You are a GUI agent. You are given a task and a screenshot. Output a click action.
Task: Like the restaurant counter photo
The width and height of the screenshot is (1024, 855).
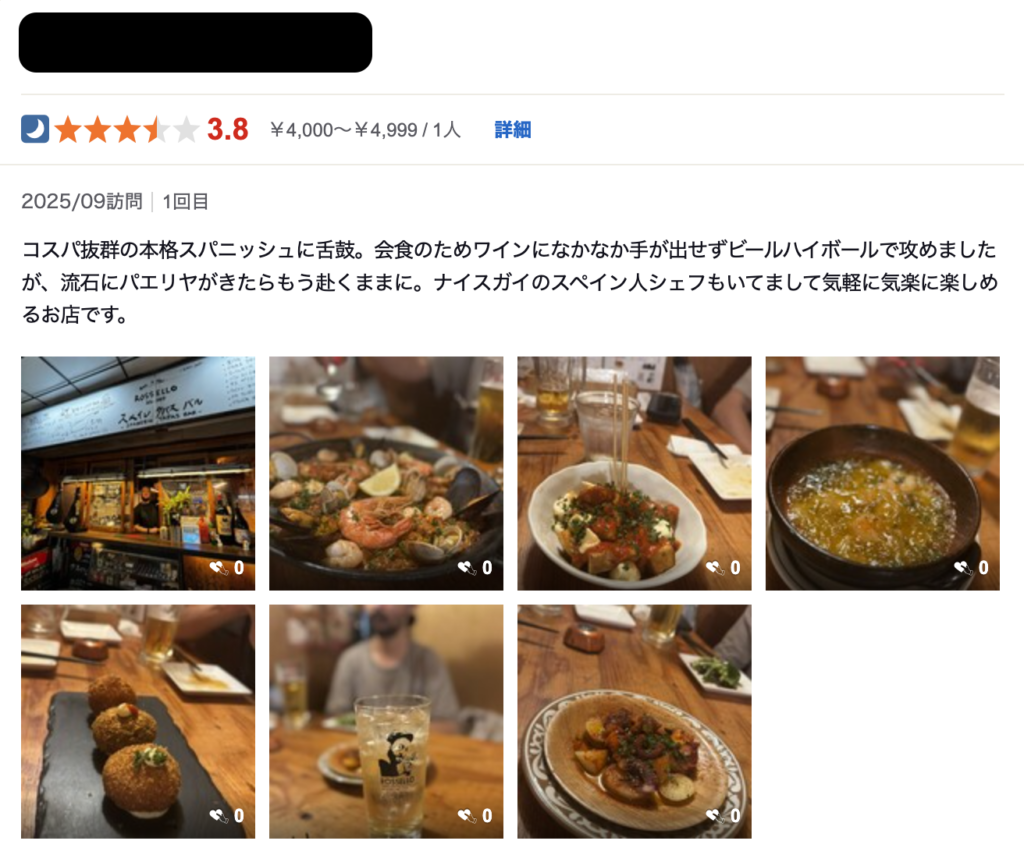(227, 568)
